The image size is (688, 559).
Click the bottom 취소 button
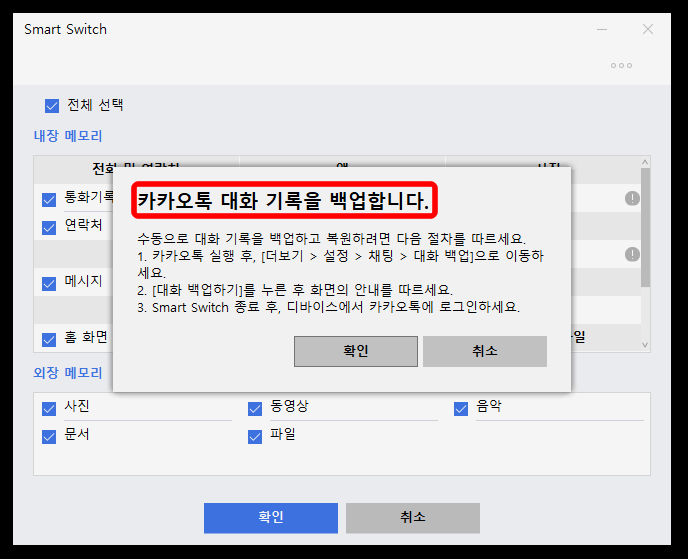click(x=413, y=518)
